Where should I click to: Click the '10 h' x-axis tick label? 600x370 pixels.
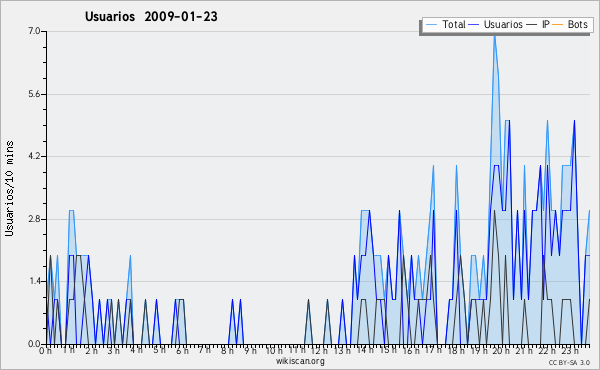pyautogui.click(x=274, y=350)
